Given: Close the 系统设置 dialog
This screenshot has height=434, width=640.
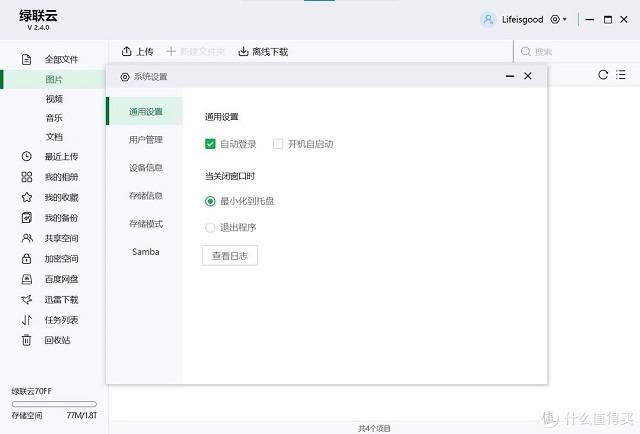Looking at the screenshot, I should (x=528, y=76).
